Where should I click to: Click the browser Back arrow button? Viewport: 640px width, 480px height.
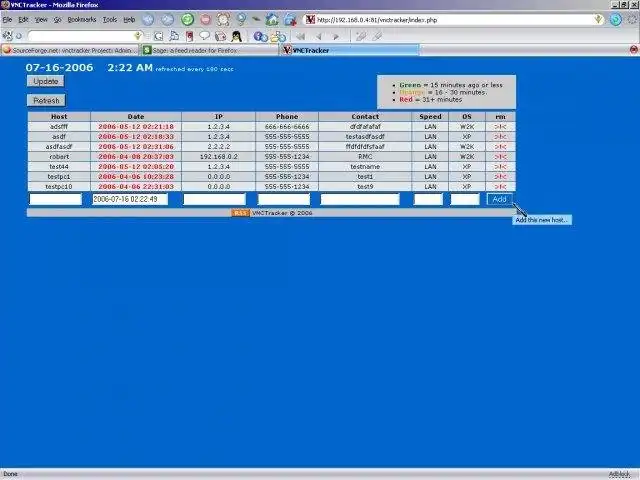click(148, 19)
